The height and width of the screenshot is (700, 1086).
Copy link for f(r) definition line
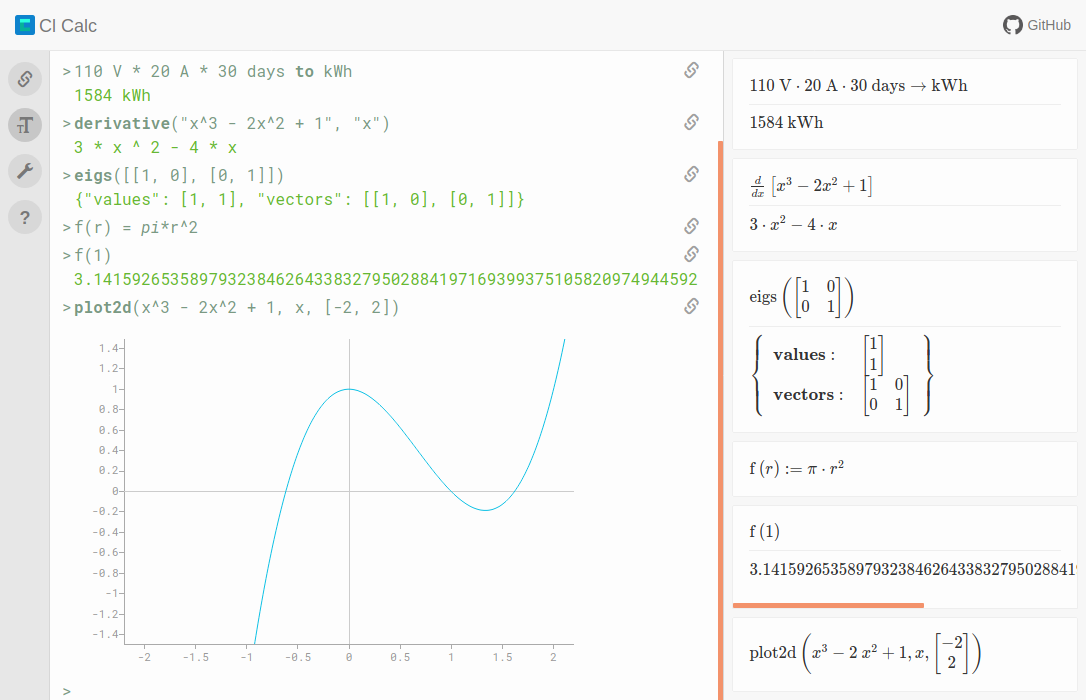(x=691, y=226)
